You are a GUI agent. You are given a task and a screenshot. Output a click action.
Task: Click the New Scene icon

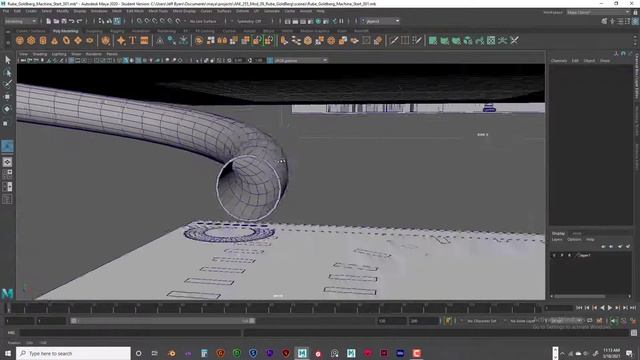tap(49, 21)
